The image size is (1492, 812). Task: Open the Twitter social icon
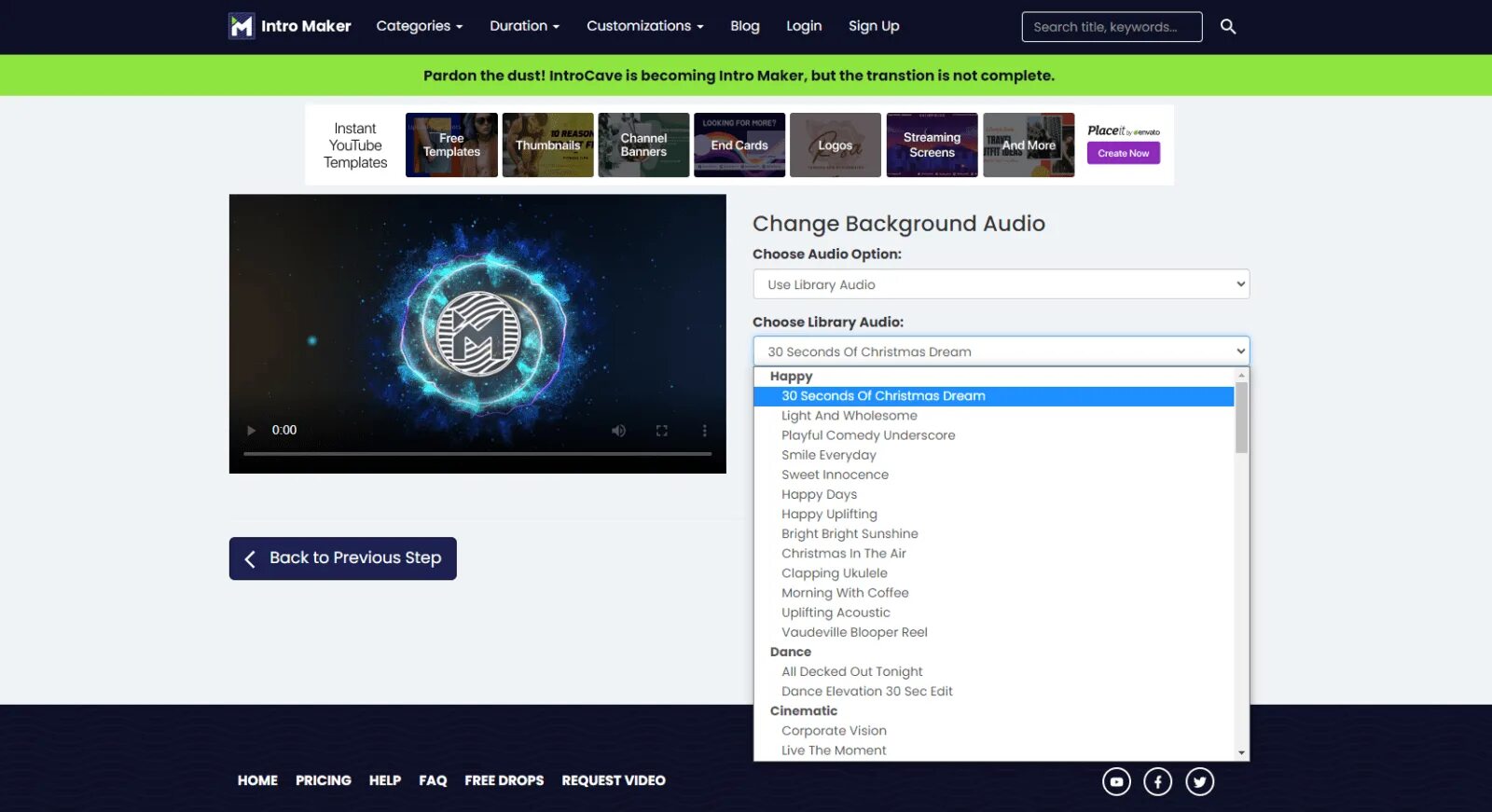1200,781
